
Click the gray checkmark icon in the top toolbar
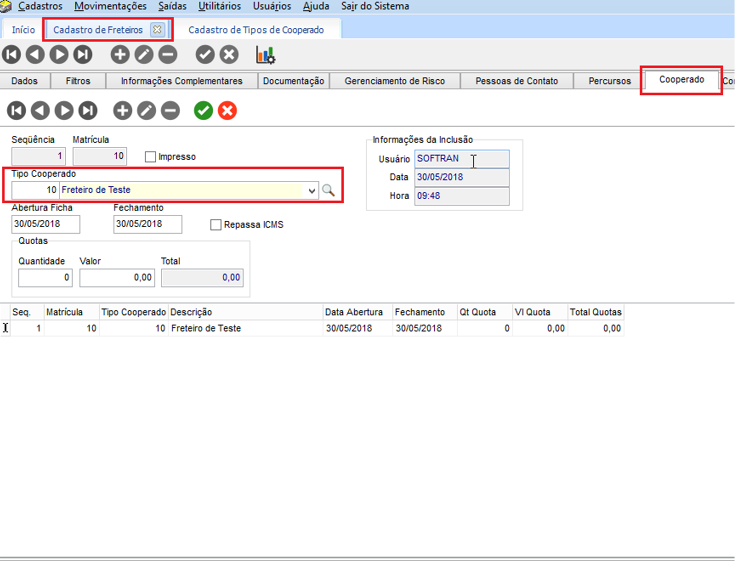tap(205, 55)
